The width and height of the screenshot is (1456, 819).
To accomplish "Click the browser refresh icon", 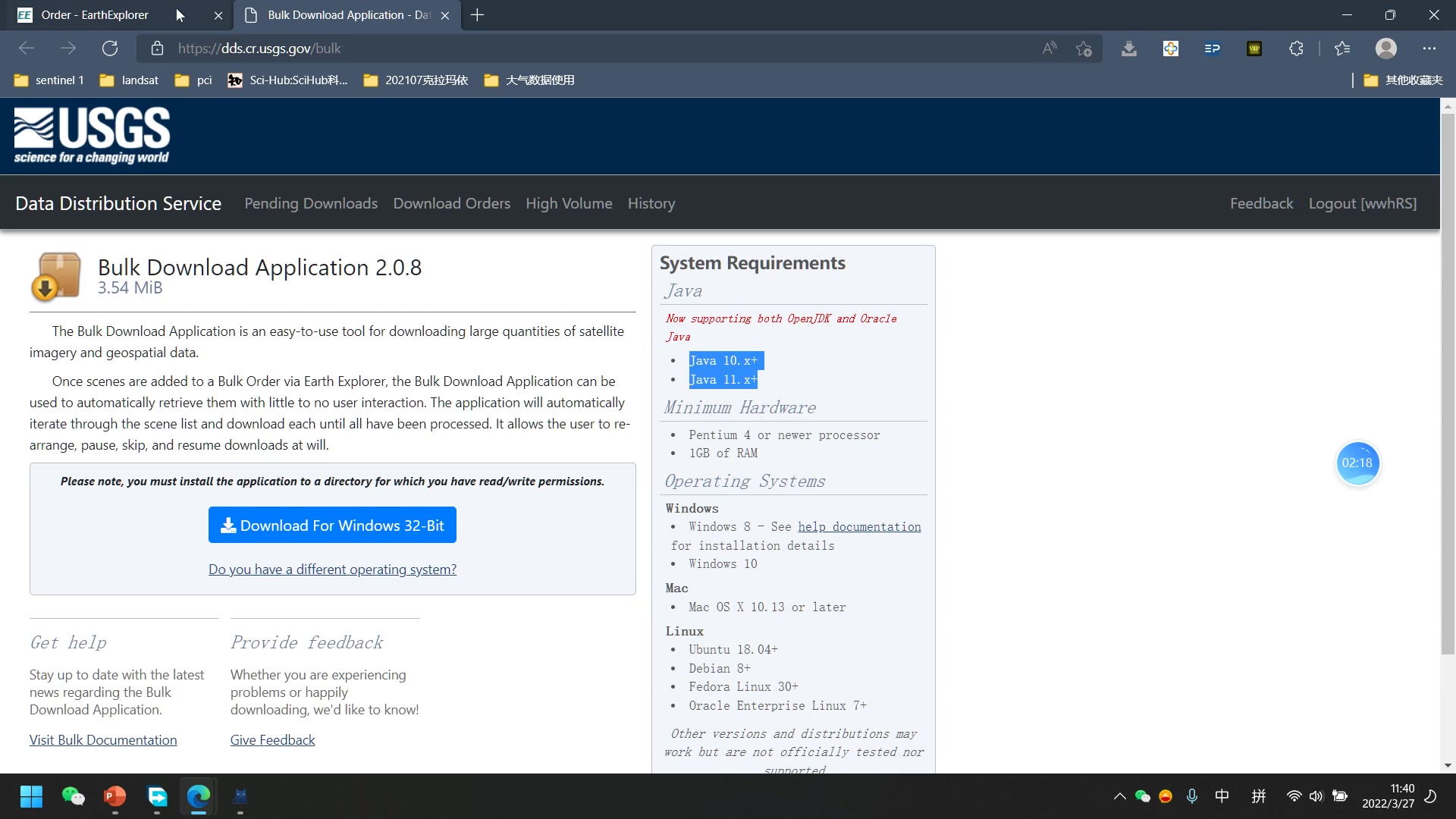I will point(110,48).
